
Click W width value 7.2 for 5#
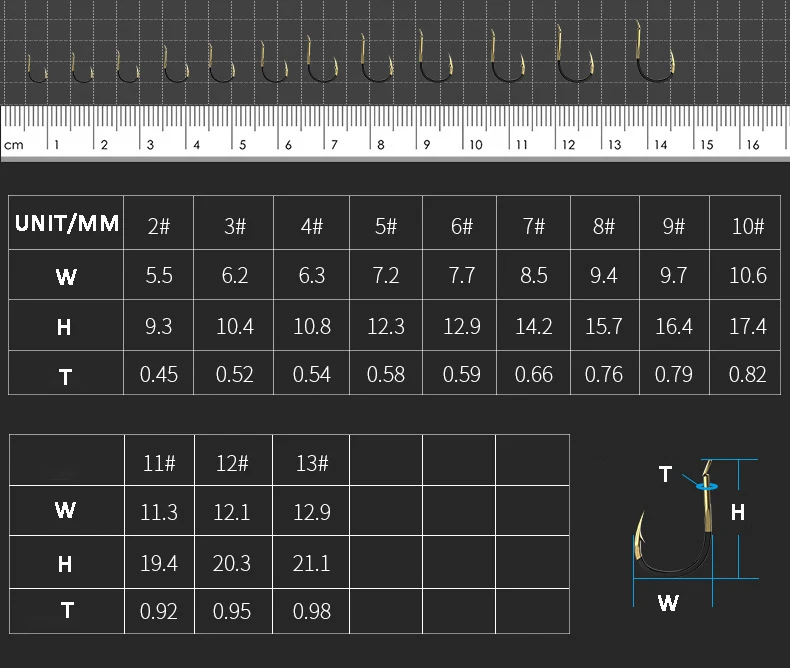tap(386, 276)
